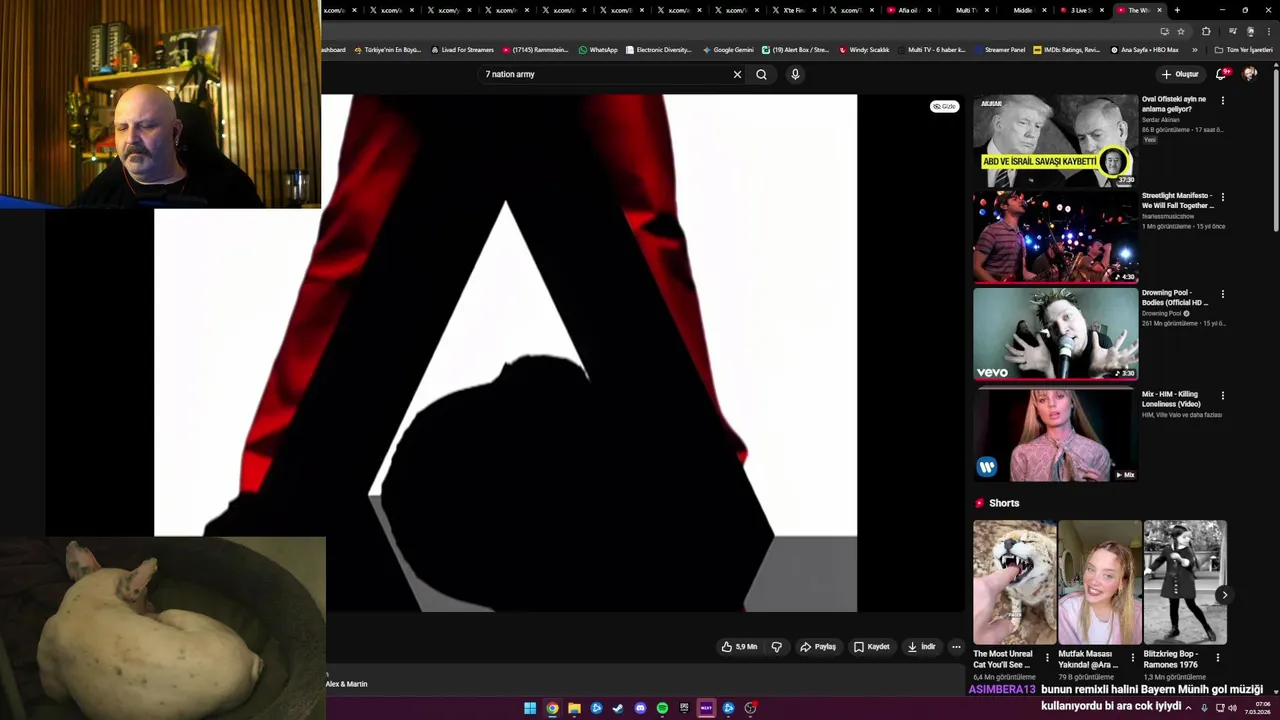This screenshot has width=1280, height=720.
Task: Start voice search with the microphone icon
Action: 795,74
